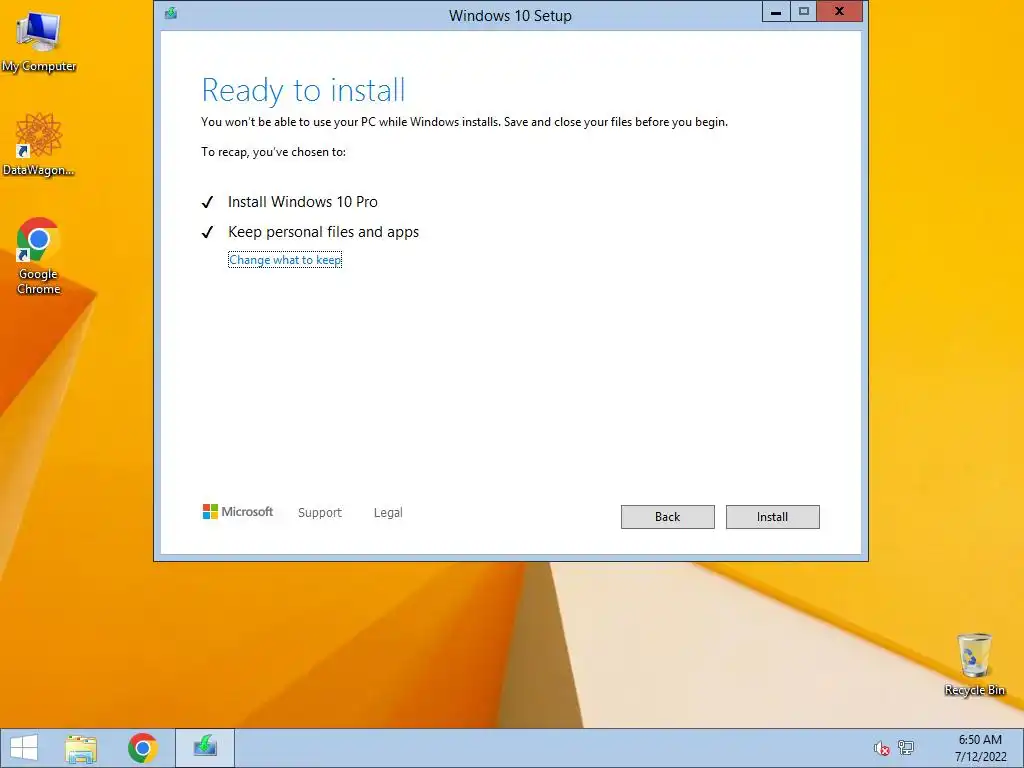Open the Recycle Bin
1024x768 pixels.
974,664
